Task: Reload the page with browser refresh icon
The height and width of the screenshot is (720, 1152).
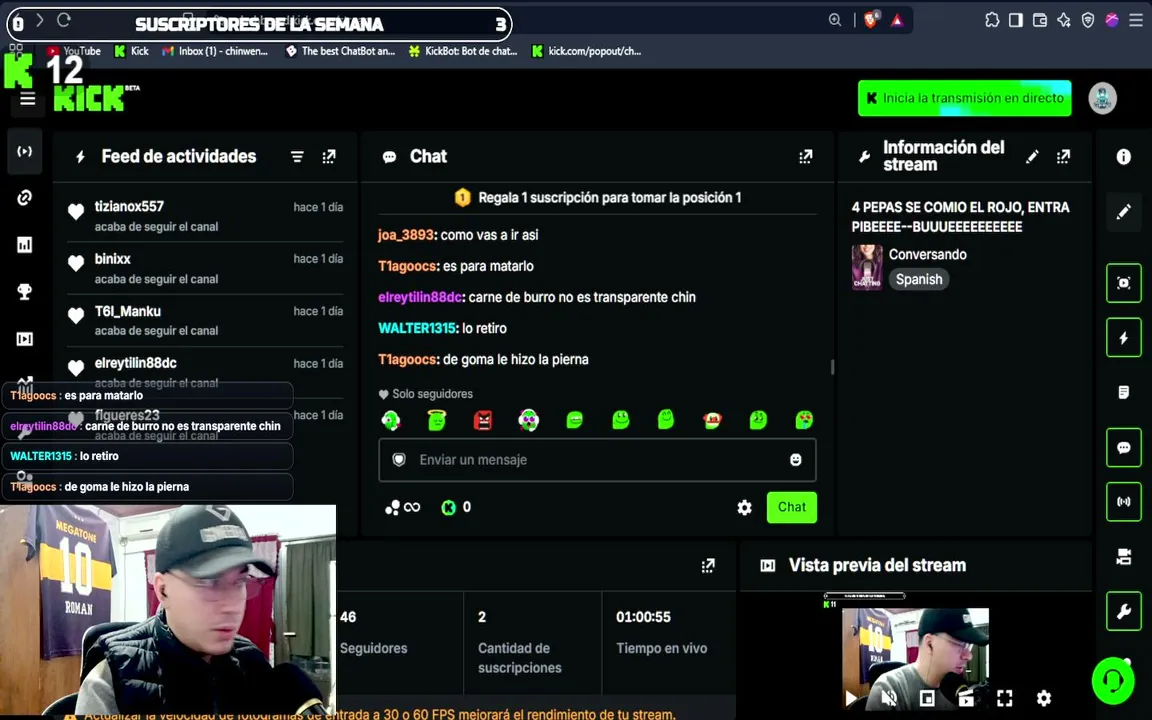Action: pos(64,20)
